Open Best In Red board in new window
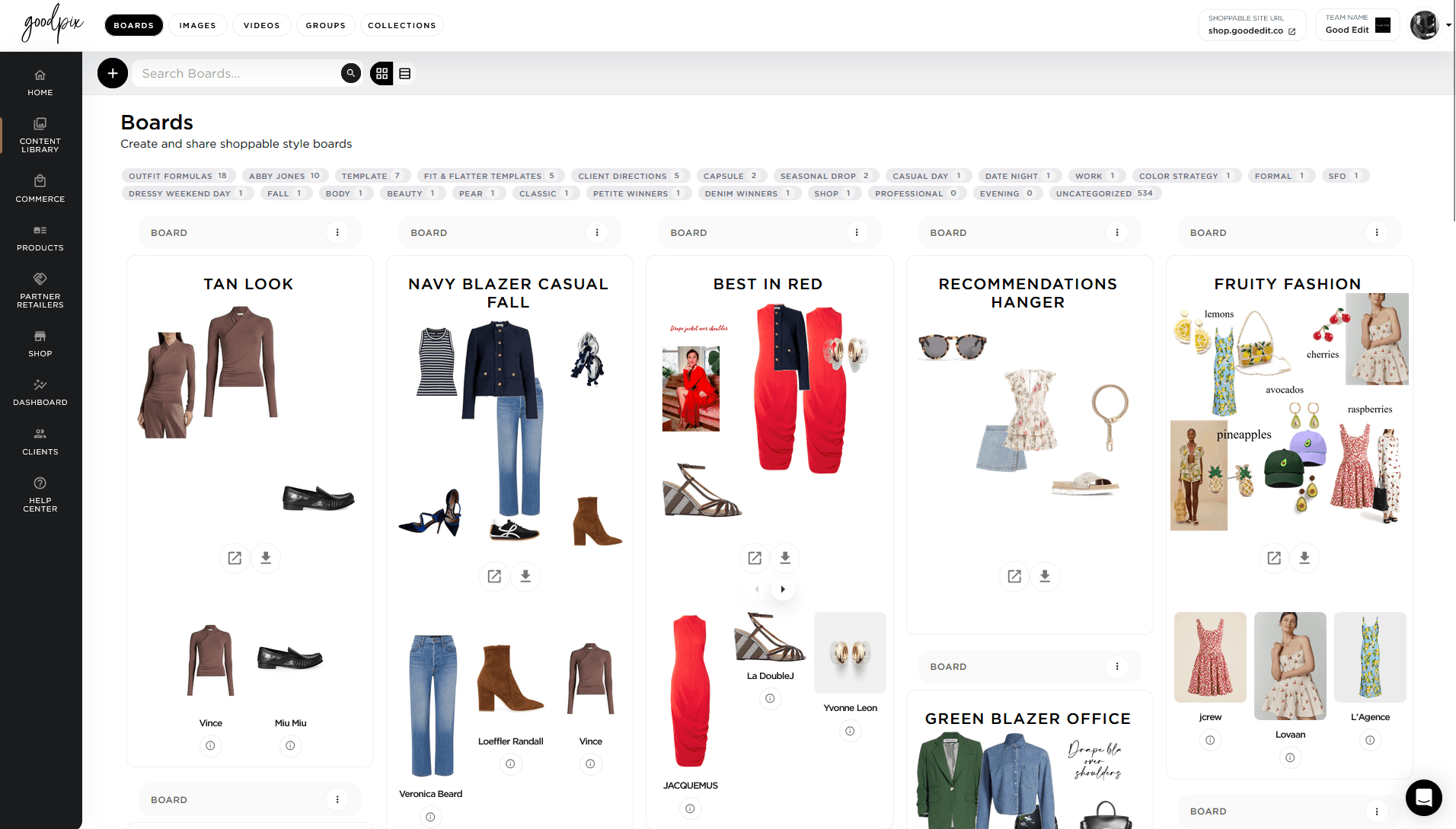 pos(755,558)
